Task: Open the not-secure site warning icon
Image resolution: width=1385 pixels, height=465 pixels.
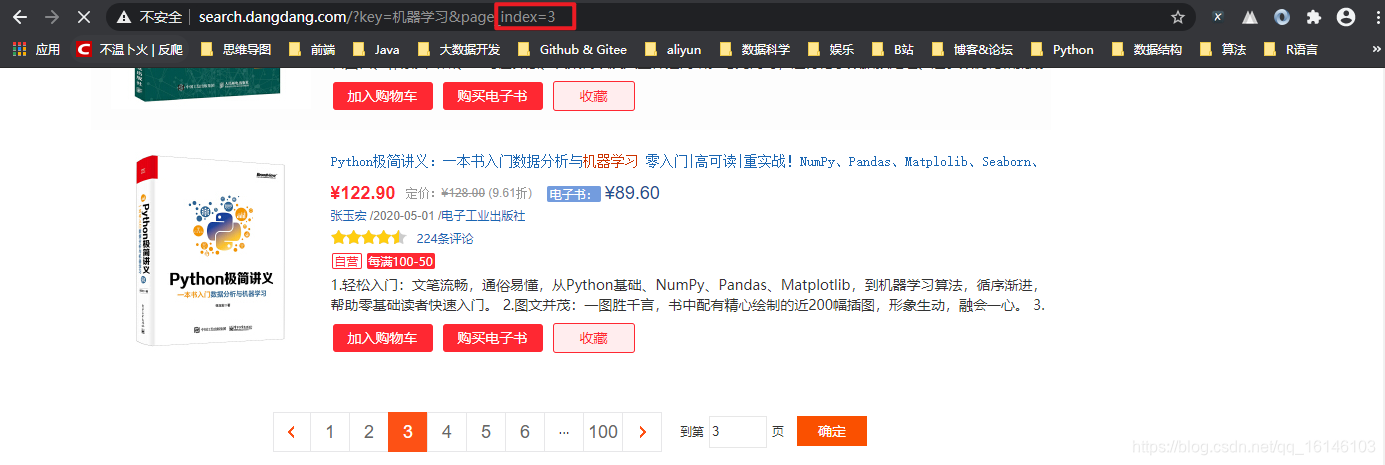Action: [x=124, y=17]
